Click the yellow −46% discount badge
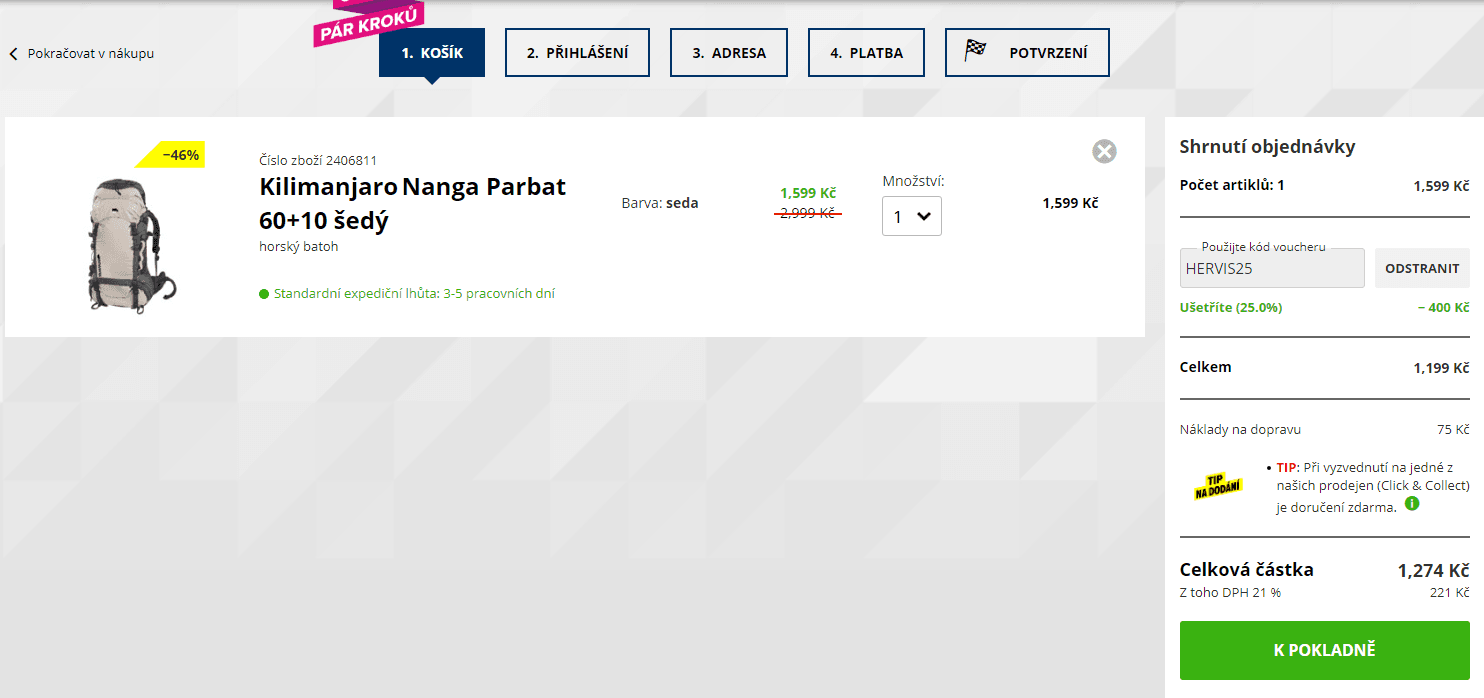The height and width of the screenshot is (698, 1484). click(172, 155)
